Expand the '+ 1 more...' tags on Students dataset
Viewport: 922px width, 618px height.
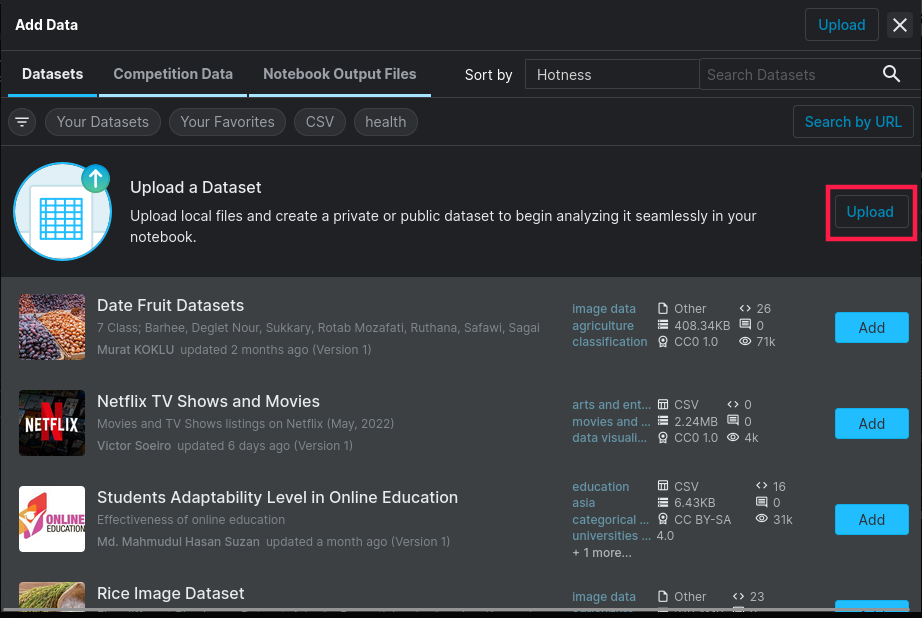point(601,552)
